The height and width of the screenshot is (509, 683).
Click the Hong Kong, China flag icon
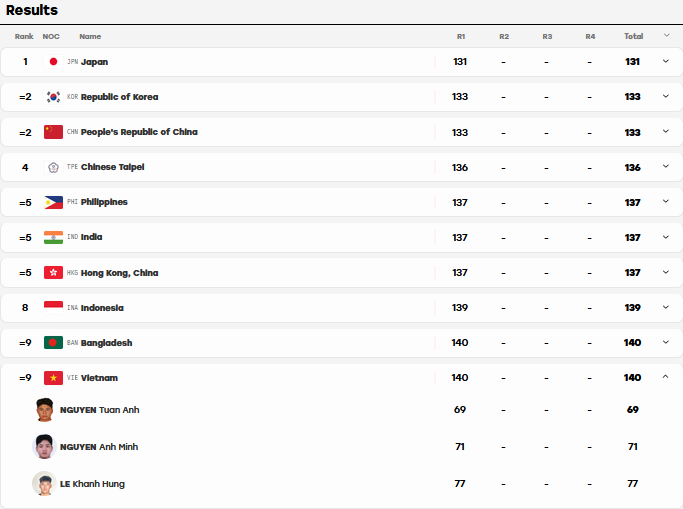[53, 273]
